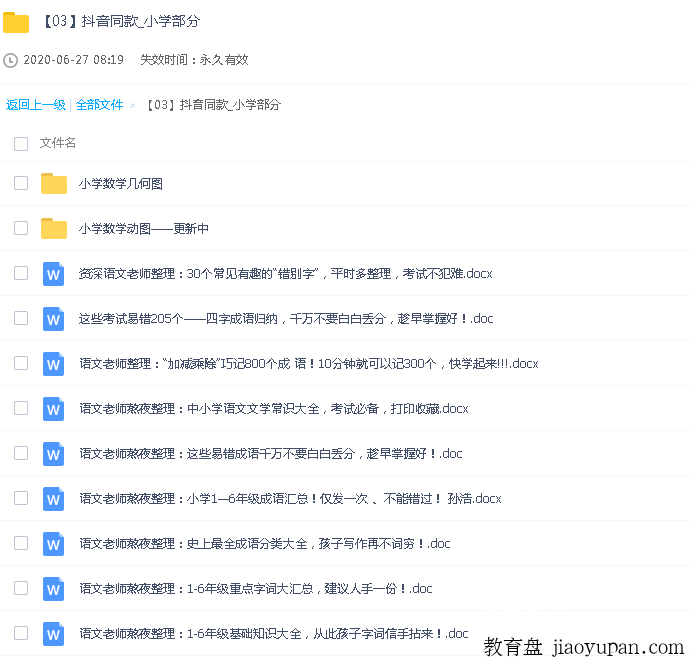Viewport: 690px width, 662px height.
Task: Go back via 返回上一级 link
Action: pos(36,105)
